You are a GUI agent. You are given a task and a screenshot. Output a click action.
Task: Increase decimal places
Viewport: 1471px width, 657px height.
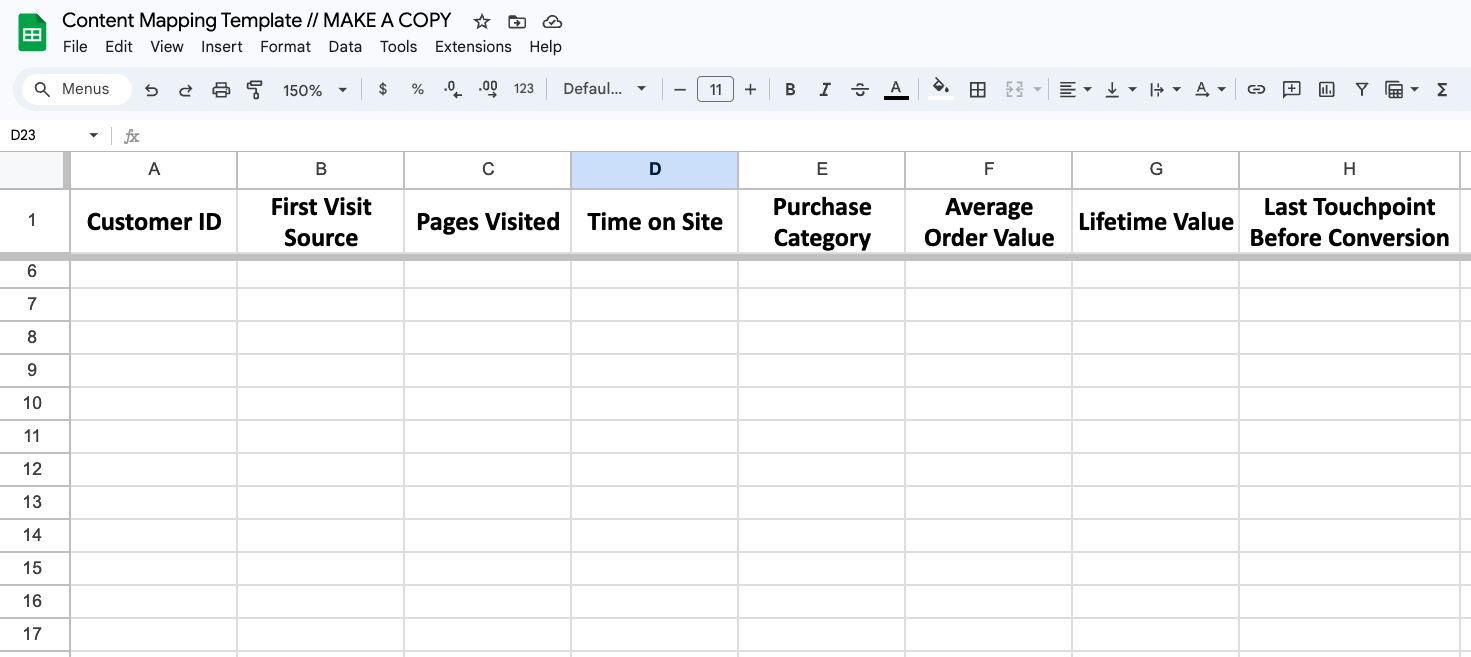(x=488, y=89)
